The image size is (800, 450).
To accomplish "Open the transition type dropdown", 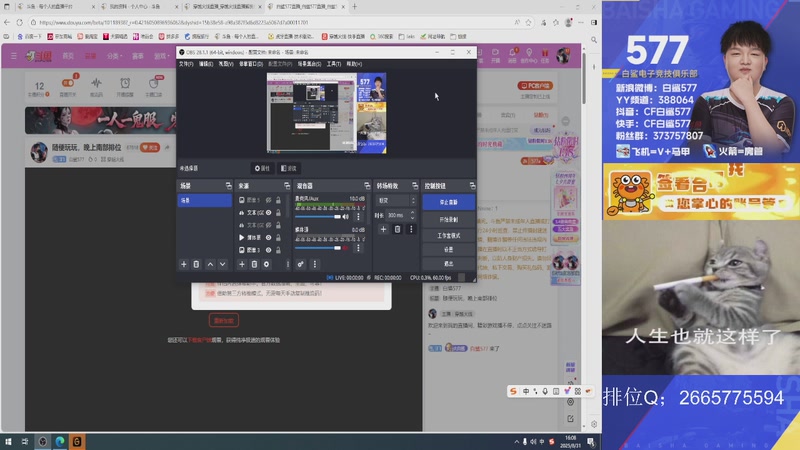I will click(396, 201).
